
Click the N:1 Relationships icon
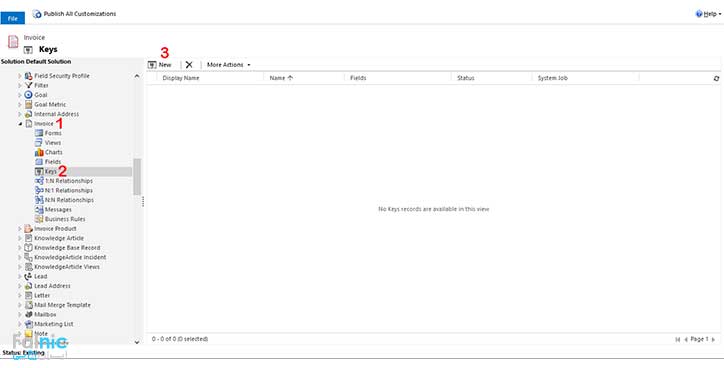(39, 190)
